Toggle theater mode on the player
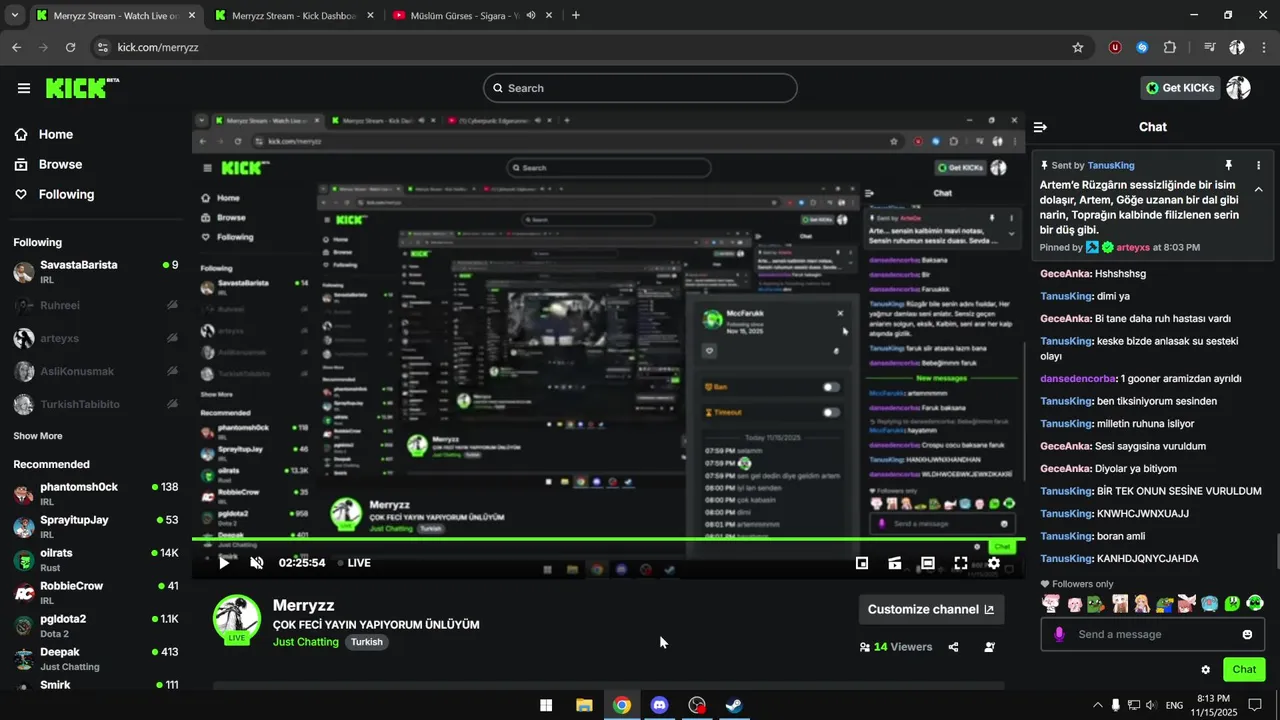Viewport: 1280px width, 720px height. point(928,563)
